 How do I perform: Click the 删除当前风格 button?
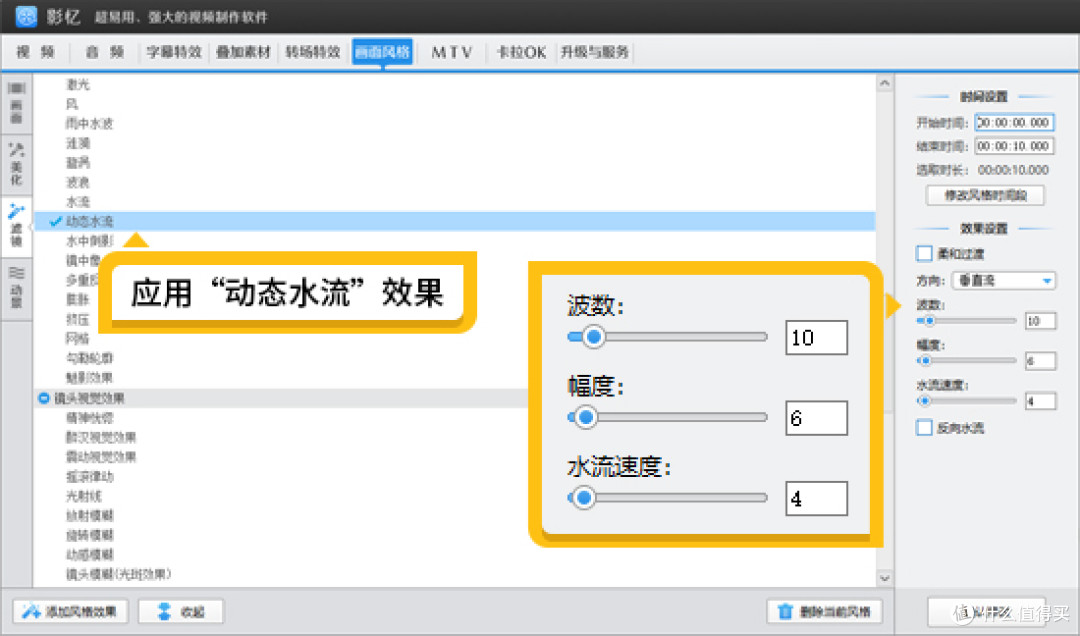[824, 611]
